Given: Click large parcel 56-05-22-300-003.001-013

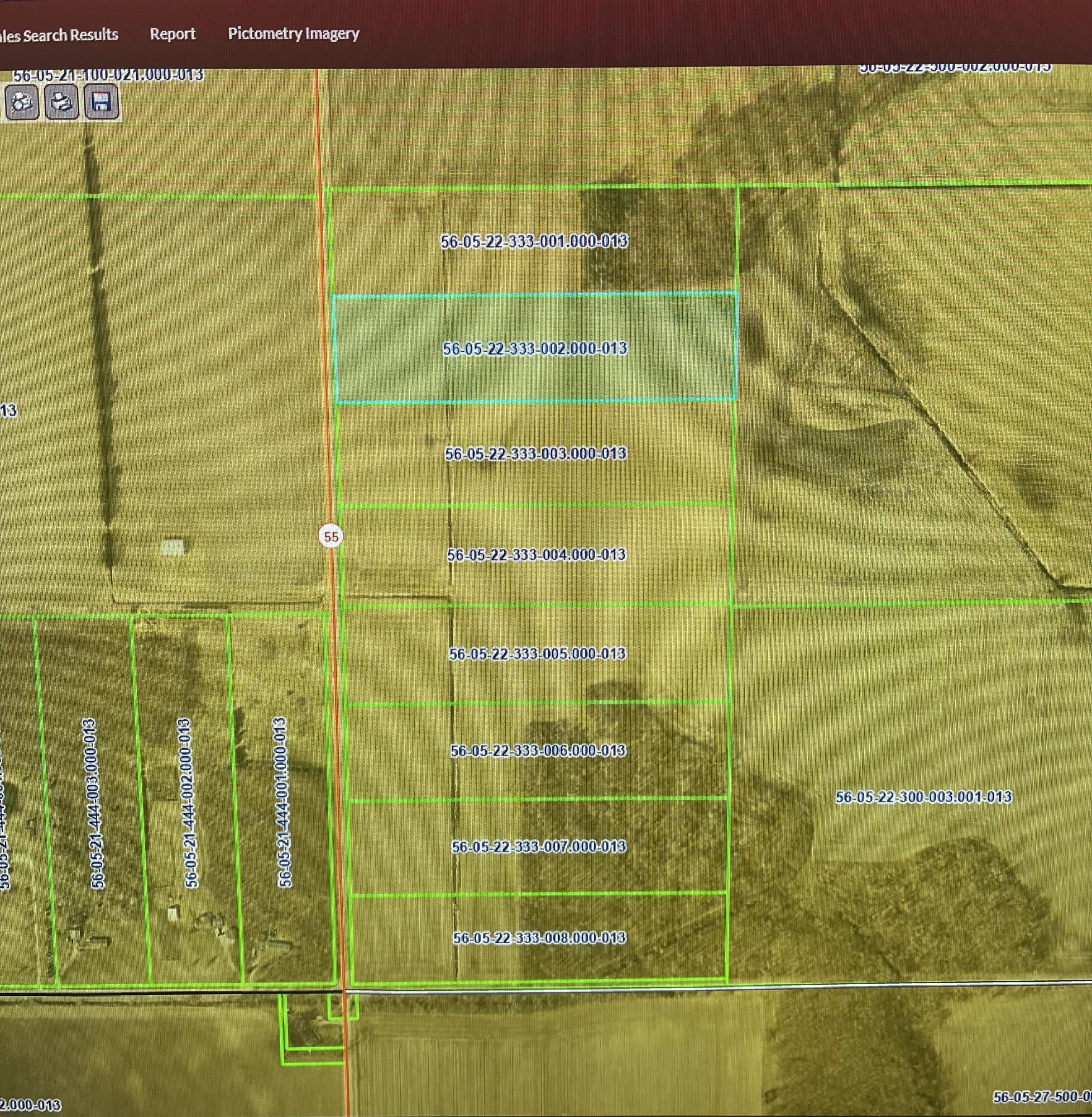Looking at the screenshot, I should click(923, 796).
